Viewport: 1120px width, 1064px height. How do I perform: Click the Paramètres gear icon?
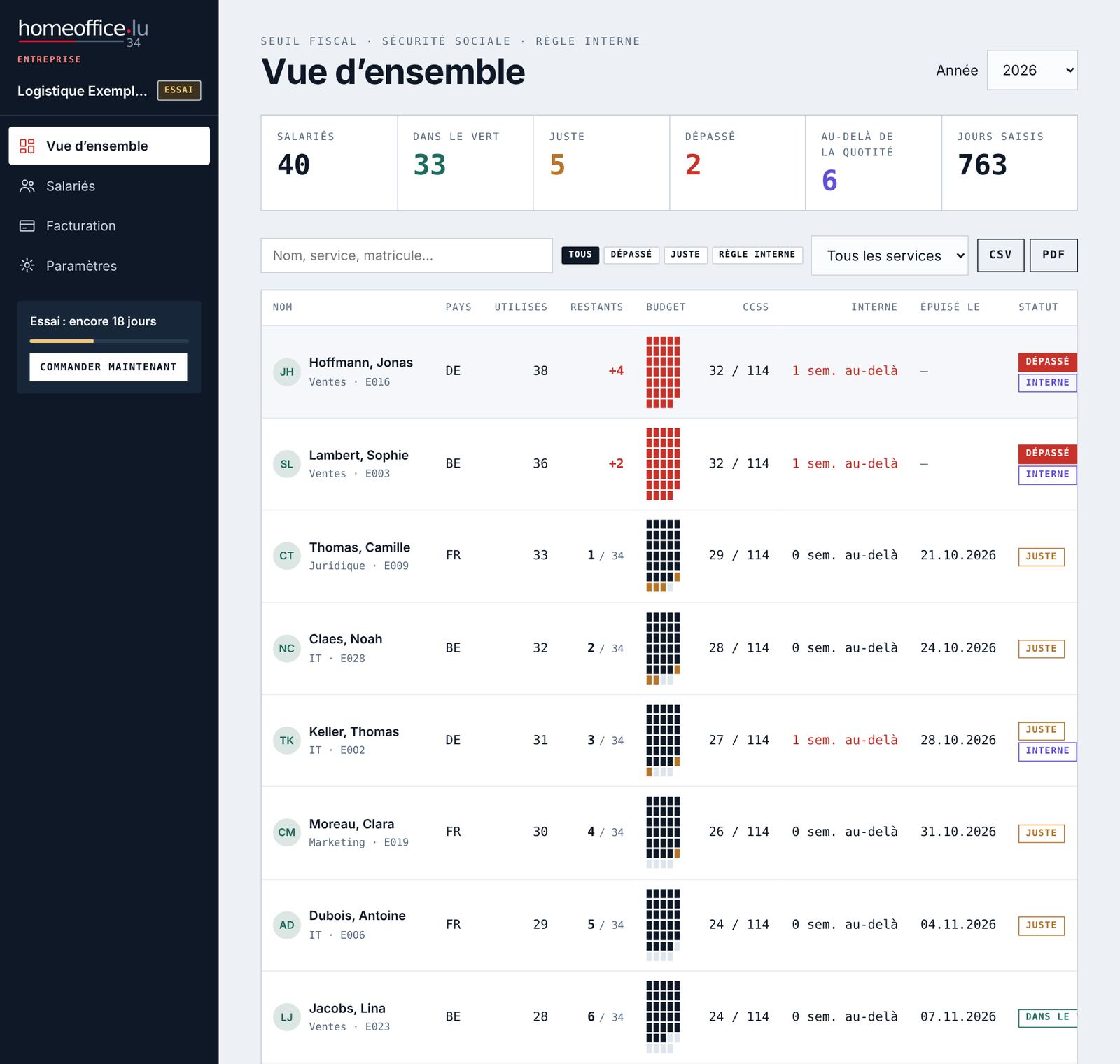pos(27,265)
